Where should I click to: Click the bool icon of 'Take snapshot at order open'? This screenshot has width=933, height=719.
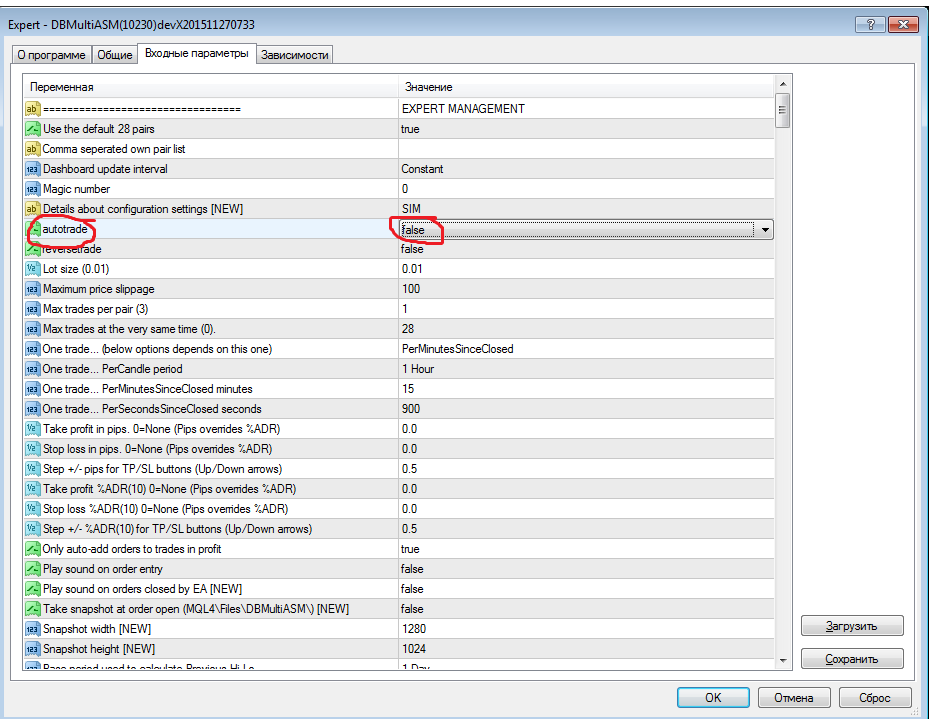(32, 609)
